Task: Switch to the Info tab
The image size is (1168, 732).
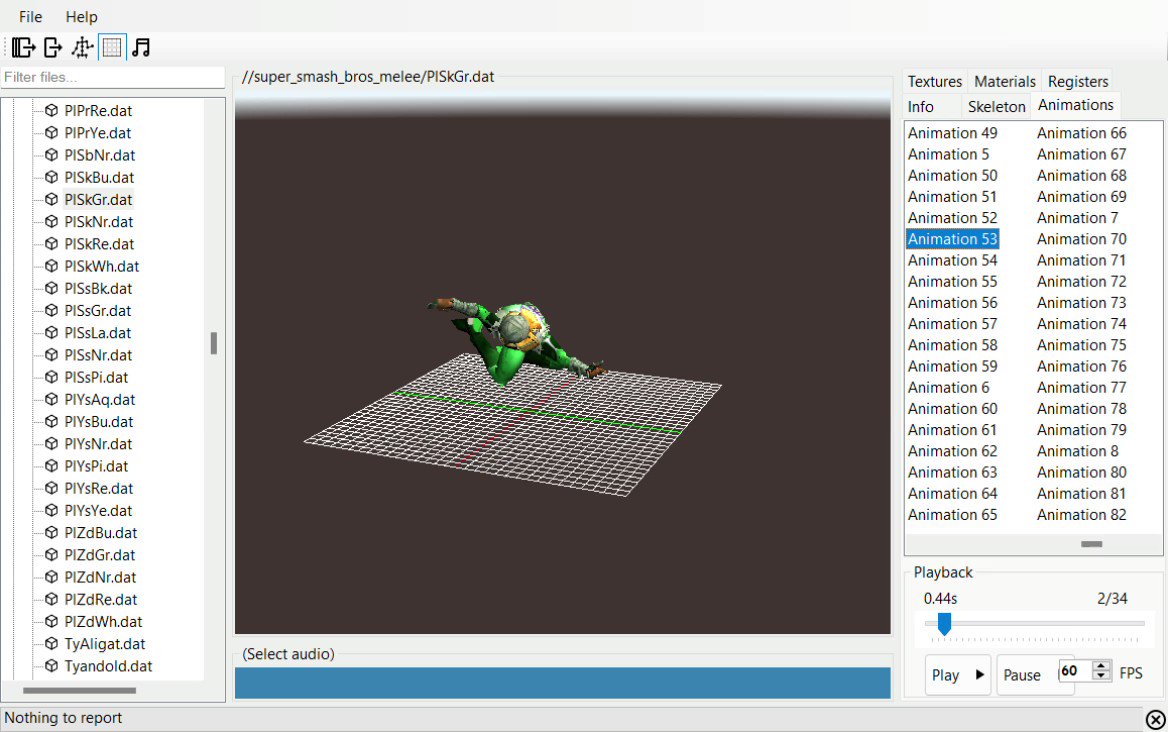Action: (921, 106)
